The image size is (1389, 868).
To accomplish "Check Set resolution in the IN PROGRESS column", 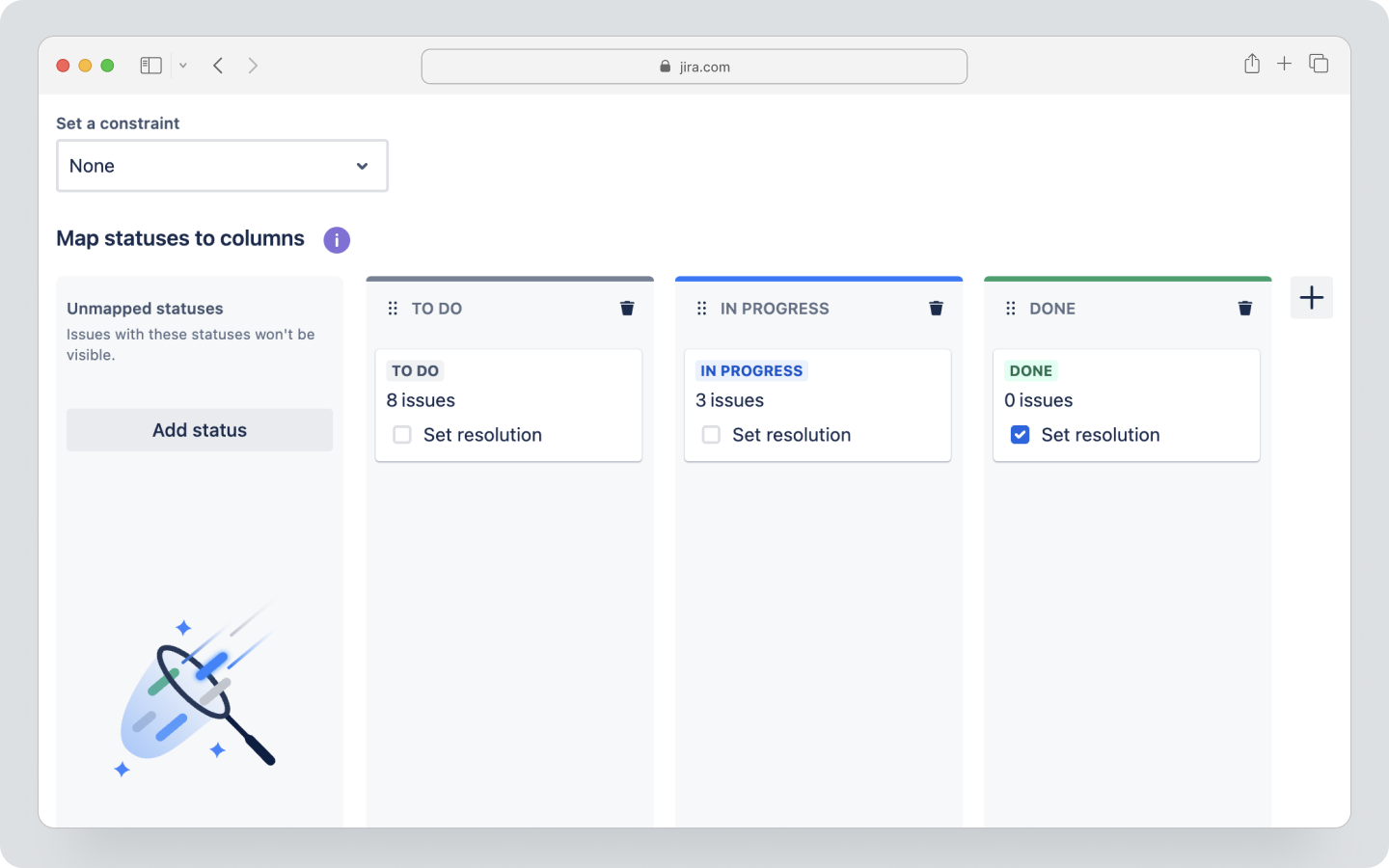I will pos(711,435).
